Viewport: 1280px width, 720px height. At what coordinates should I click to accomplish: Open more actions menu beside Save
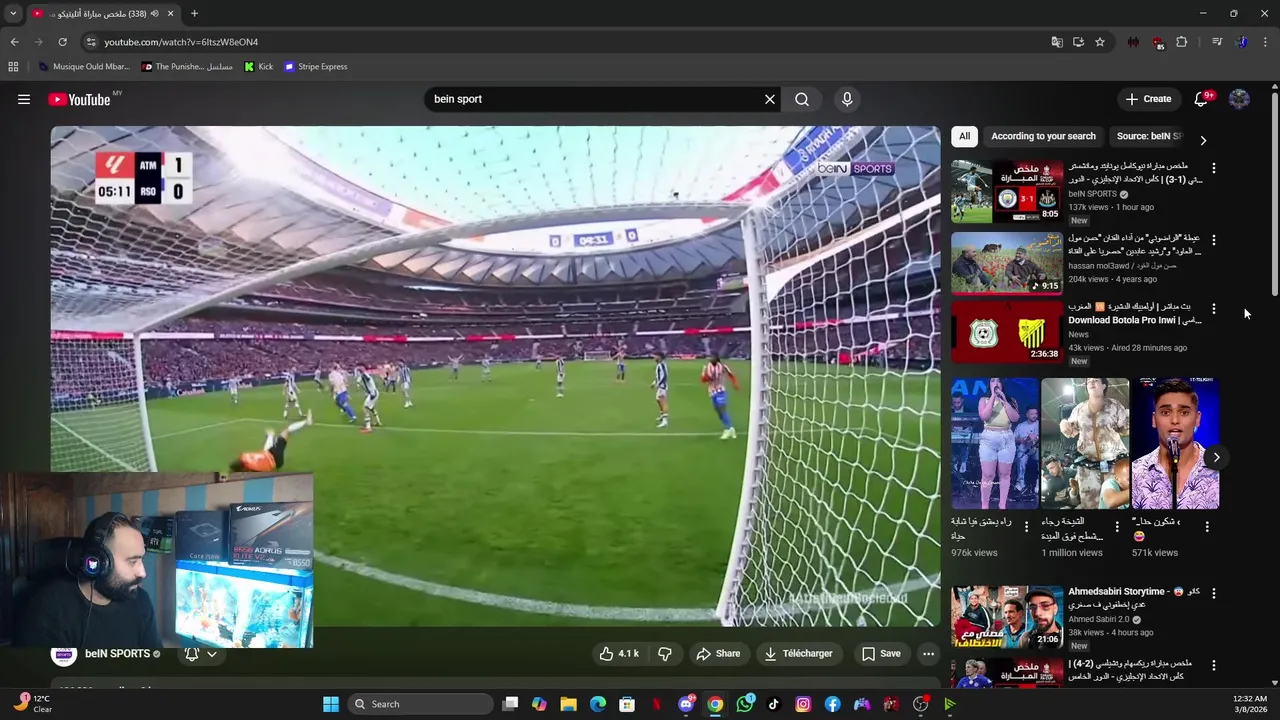pos(928,654)
